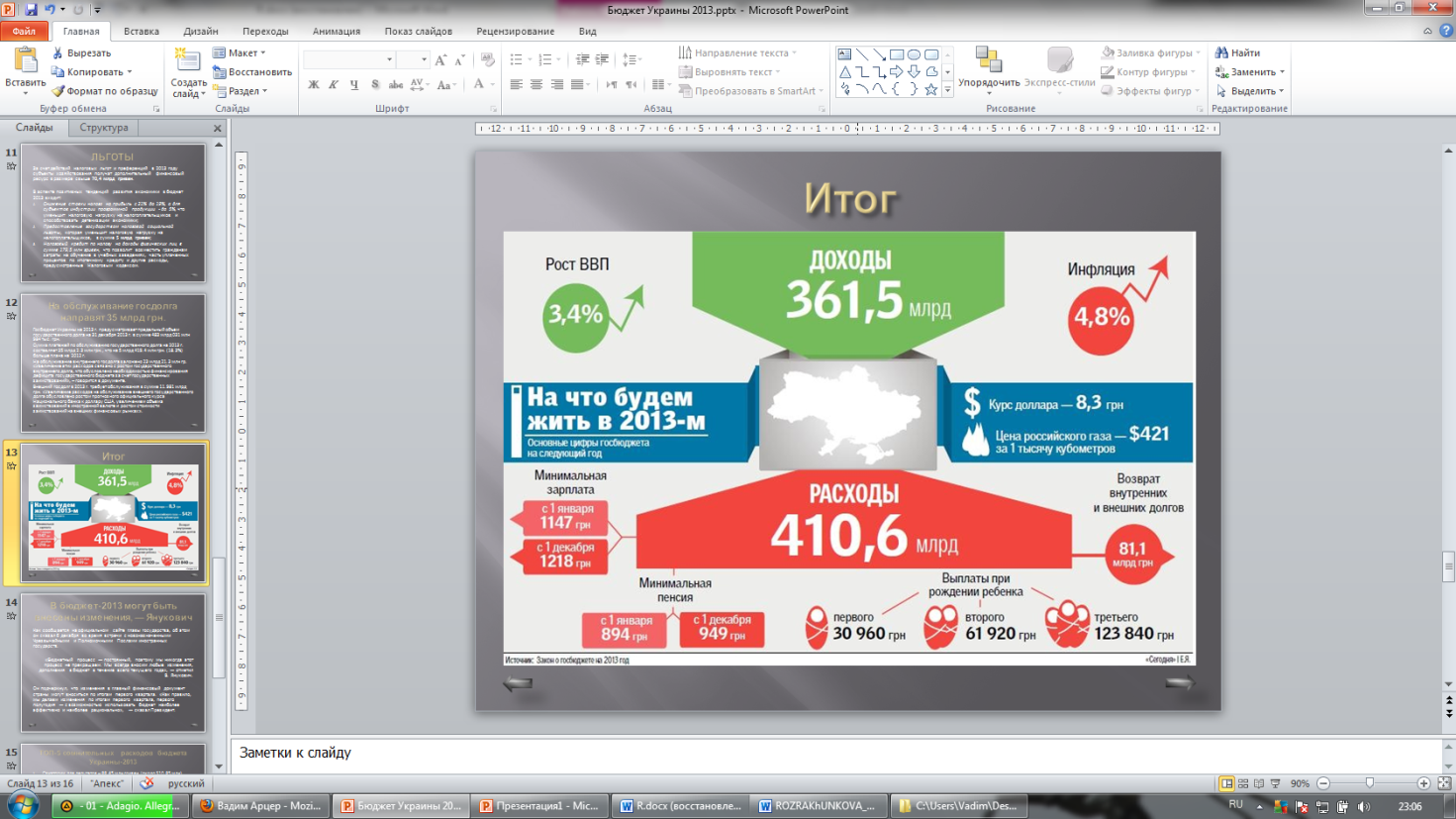Start slideshow from the status bar icon

(x=1275, y=783)
